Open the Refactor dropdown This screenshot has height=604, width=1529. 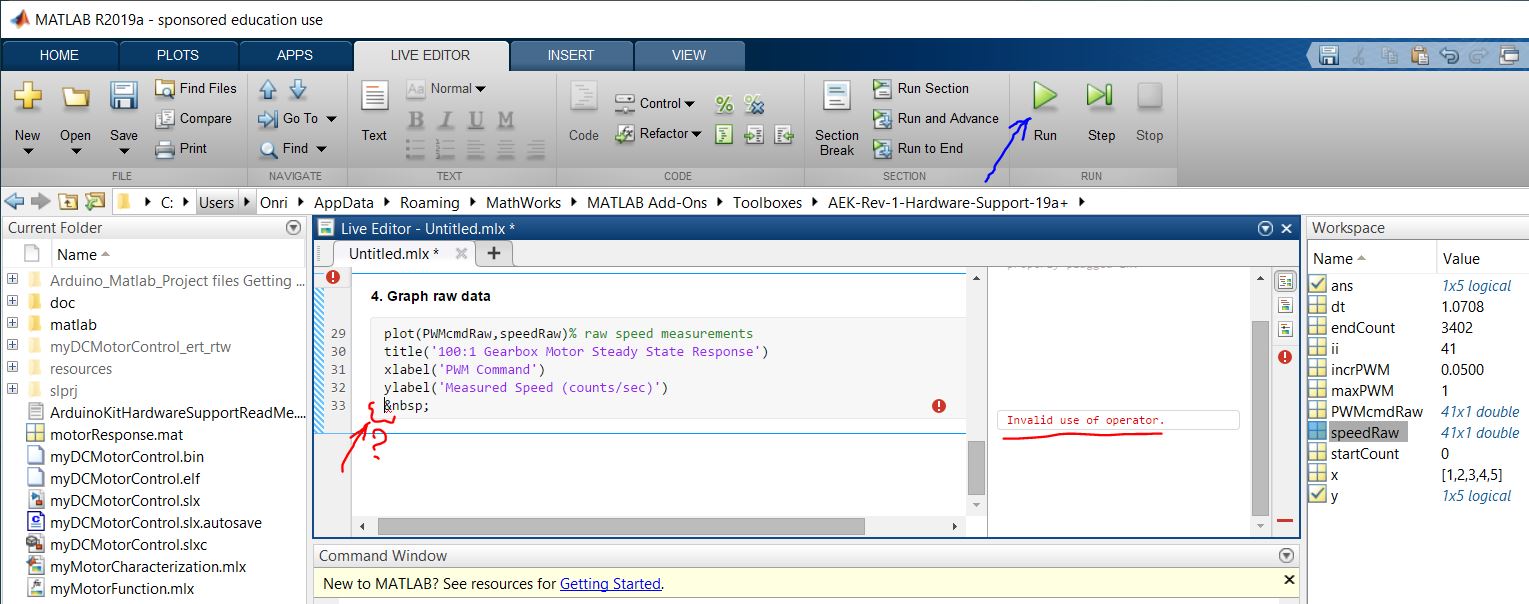point(658,133)
